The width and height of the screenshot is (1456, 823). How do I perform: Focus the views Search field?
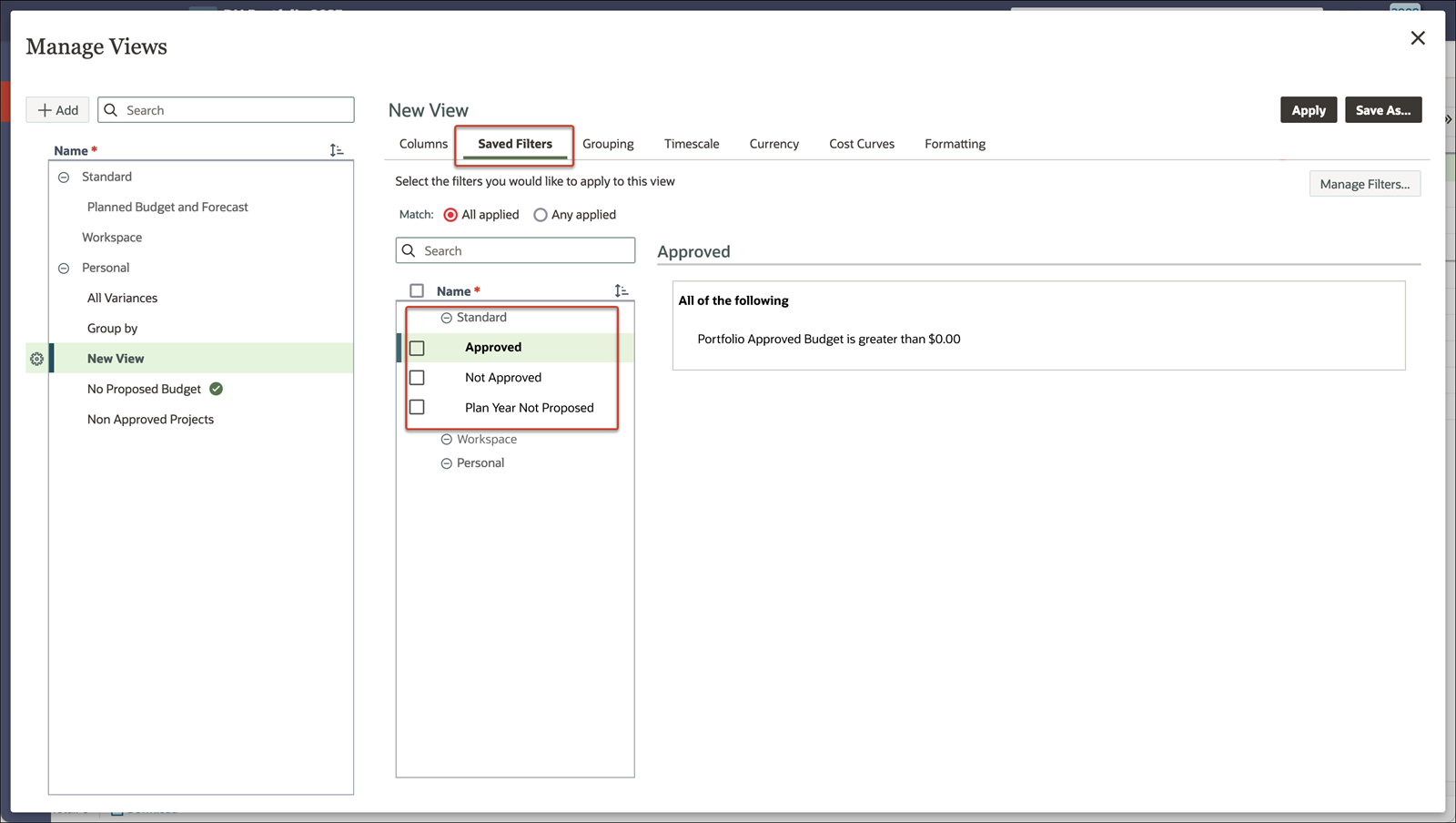(226, 110)
